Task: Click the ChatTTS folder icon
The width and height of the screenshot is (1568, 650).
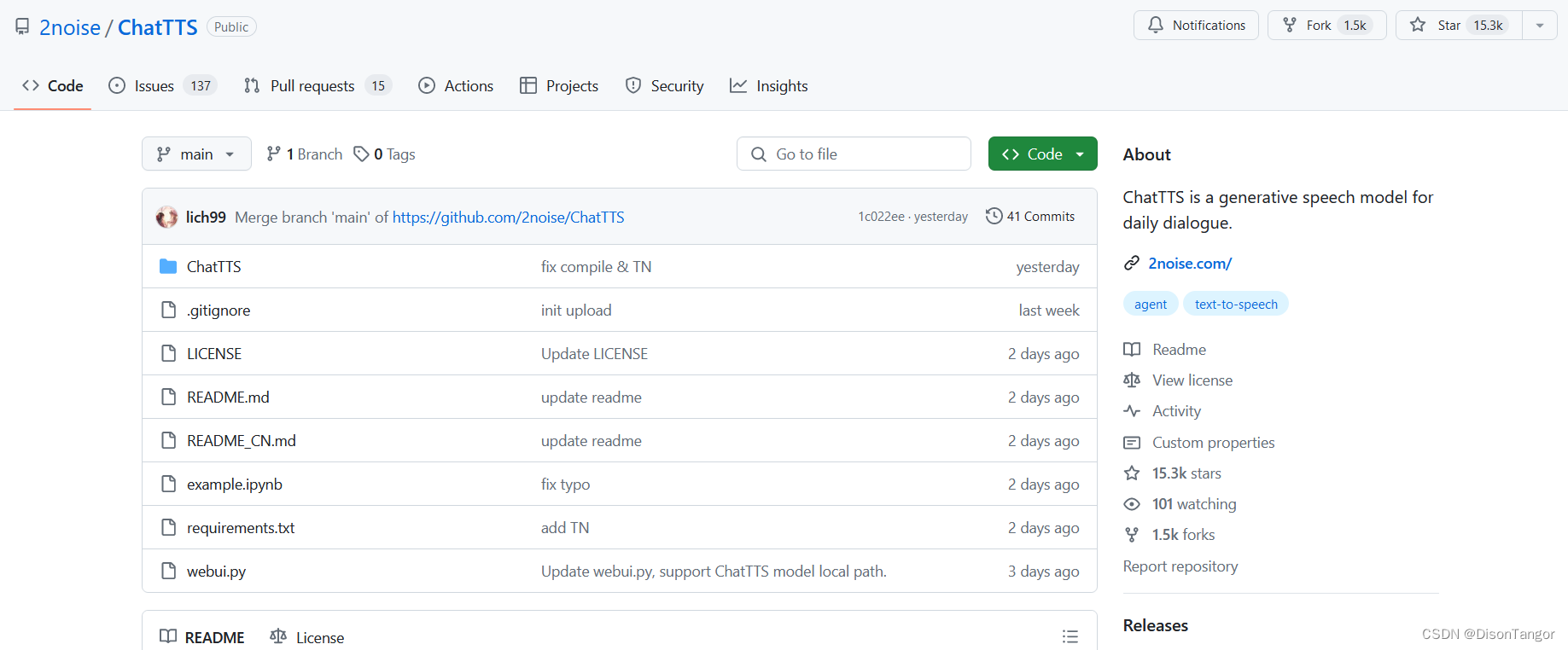Action: (168, 267)
